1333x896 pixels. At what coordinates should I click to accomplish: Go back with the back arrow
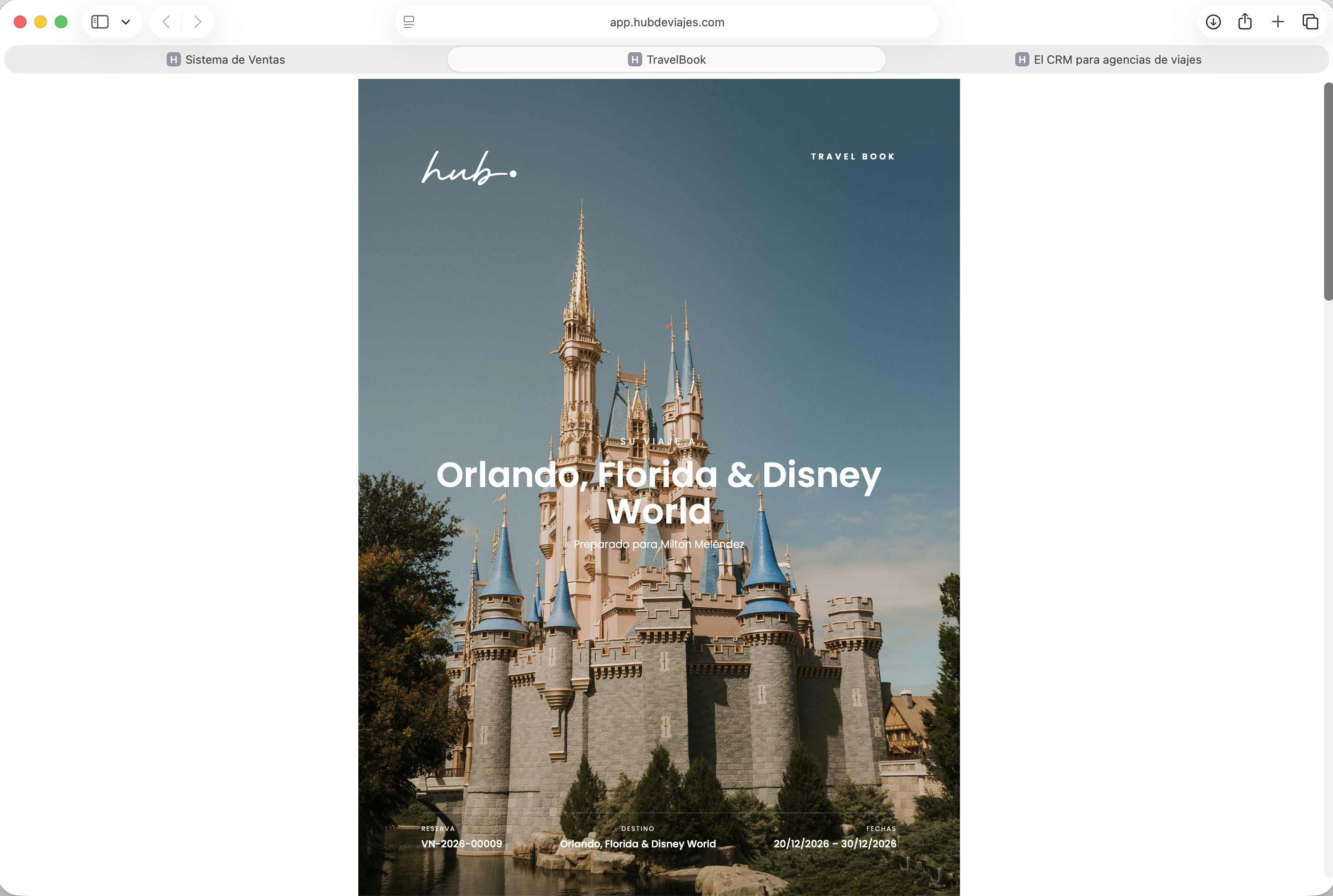click(x=166, y=22)
